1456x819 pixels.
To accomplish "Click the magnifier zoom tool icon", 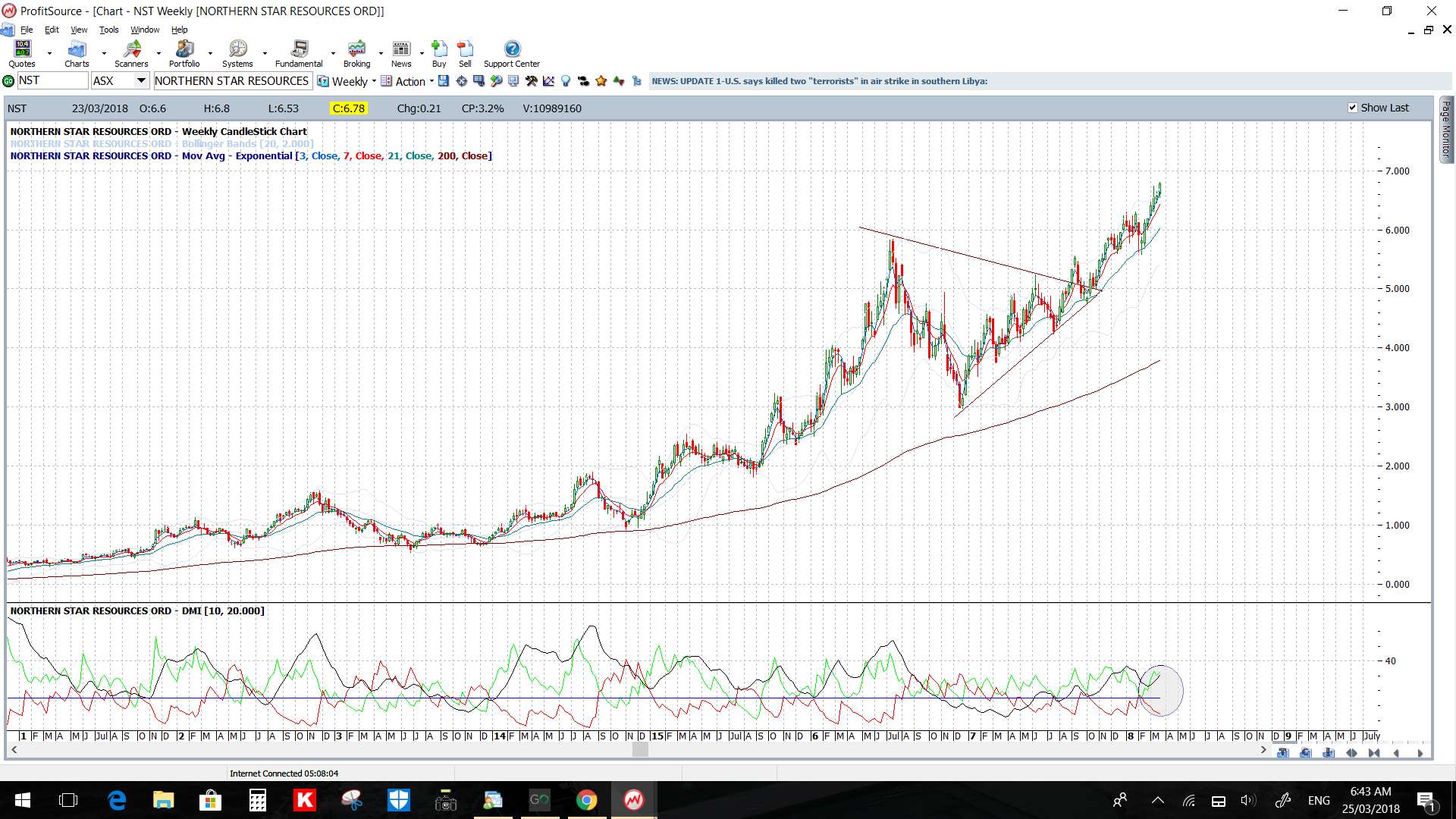I will (496, 81).
